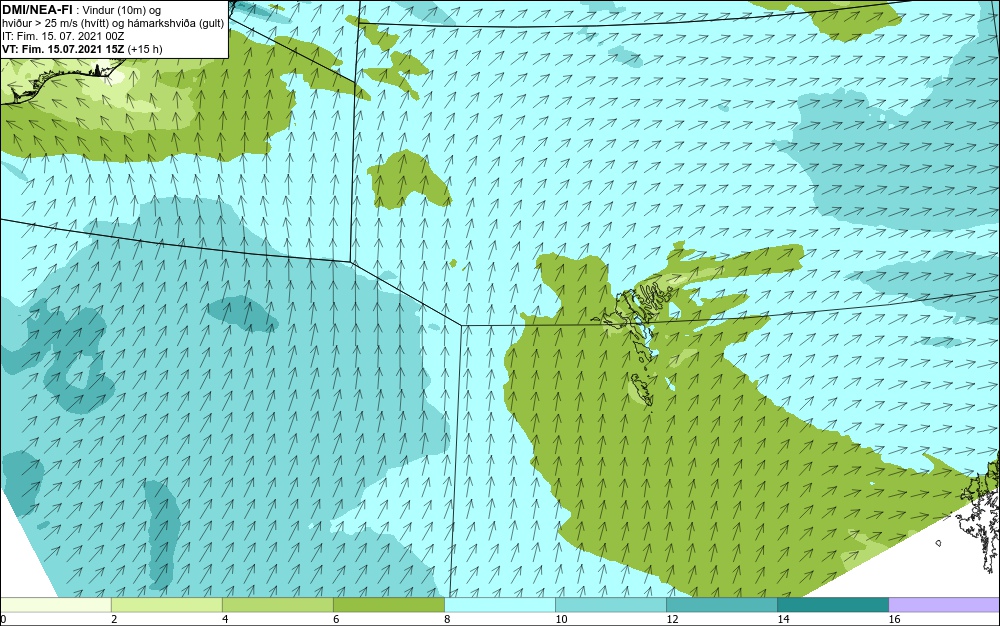The image size is (1000, 626).
Task: Click the 12–14 m/s teal legend swatch
Action: click(721, 605)
